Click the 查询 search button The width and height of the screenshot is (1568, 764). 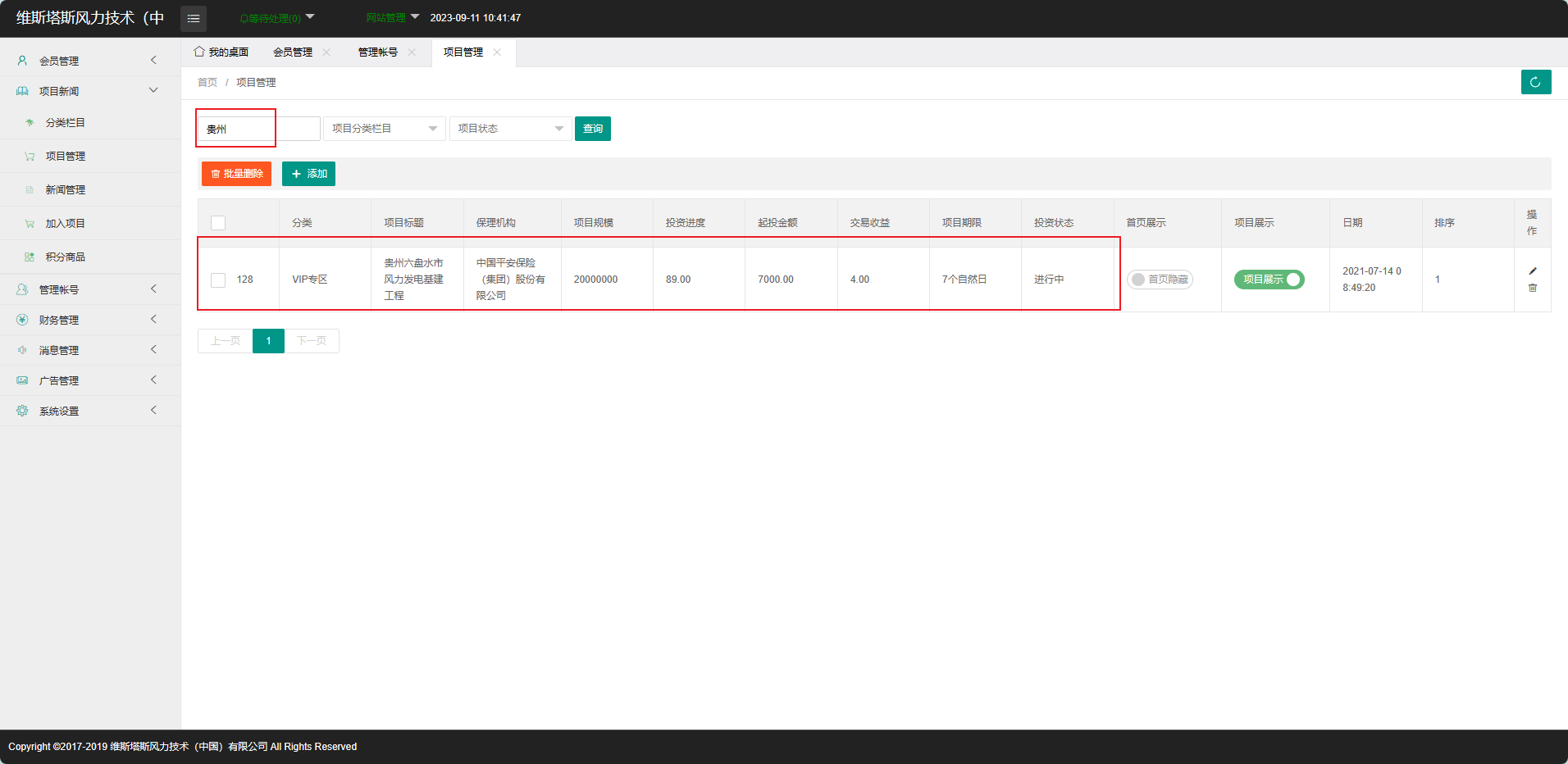click(x=592, y=129)
